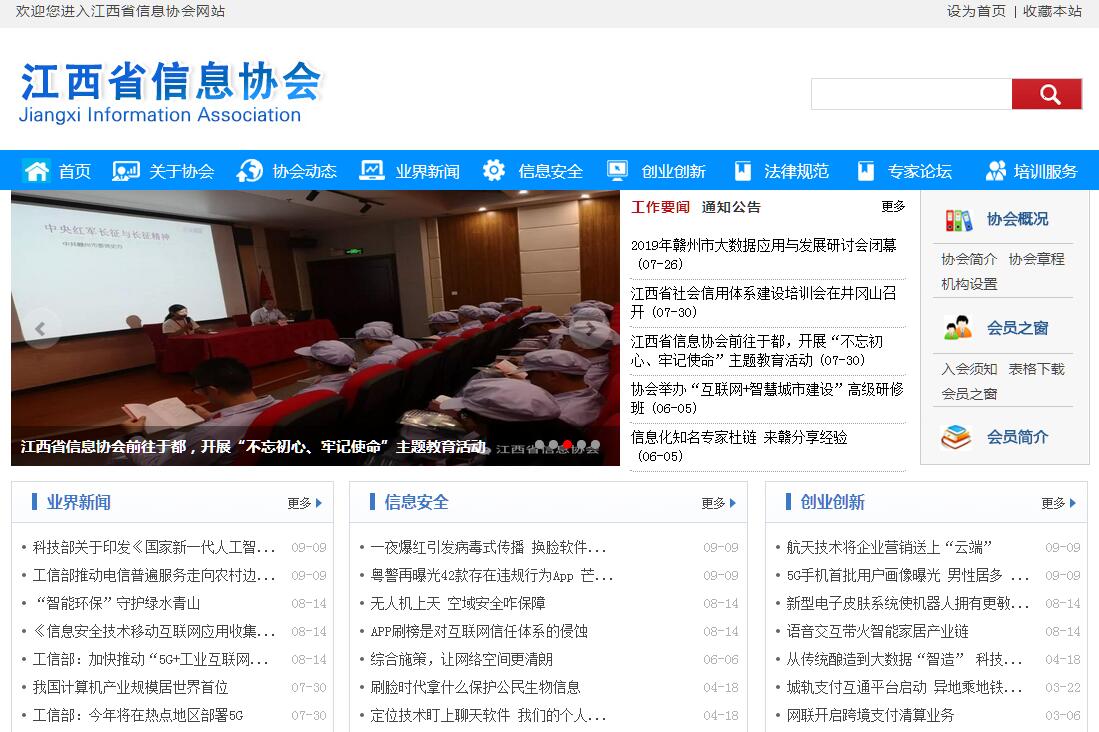1099x732 pixels.
Task: Advance carousel with right arrow
Action: pos(590,329)
